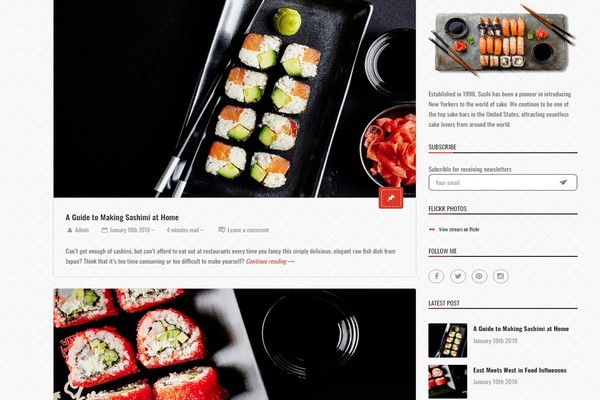The width and height of the screenshot is (600, 400).
Task: Open the Facebook follow icon
Action: coord(436,276)
